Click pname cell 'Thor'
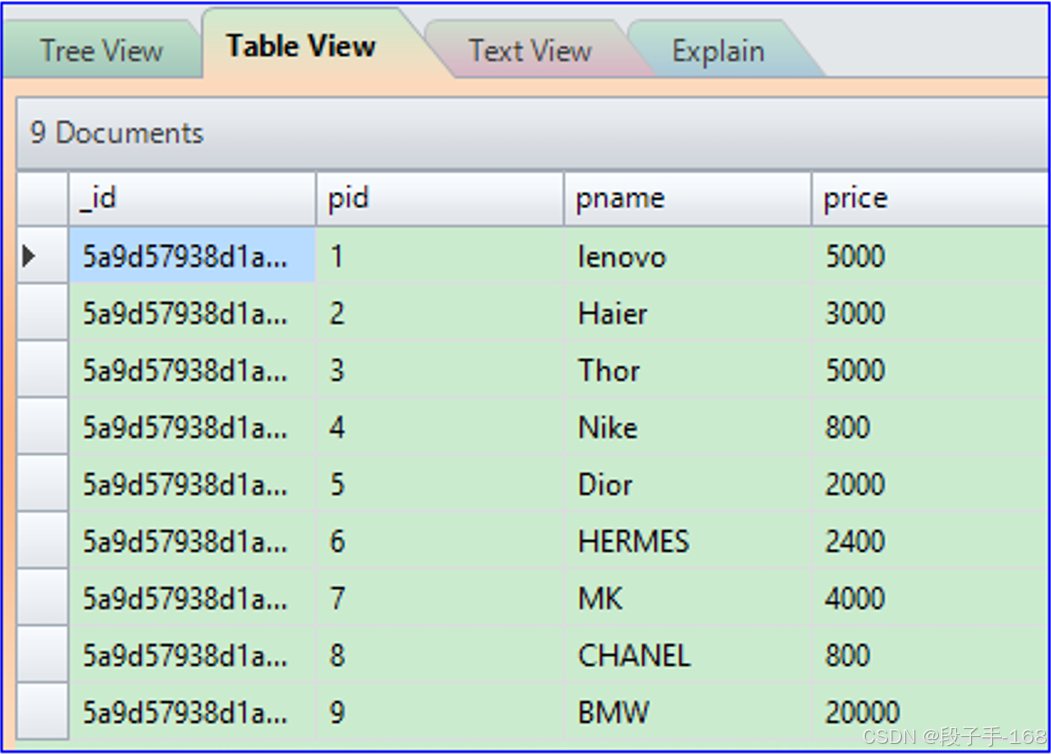 688,369
